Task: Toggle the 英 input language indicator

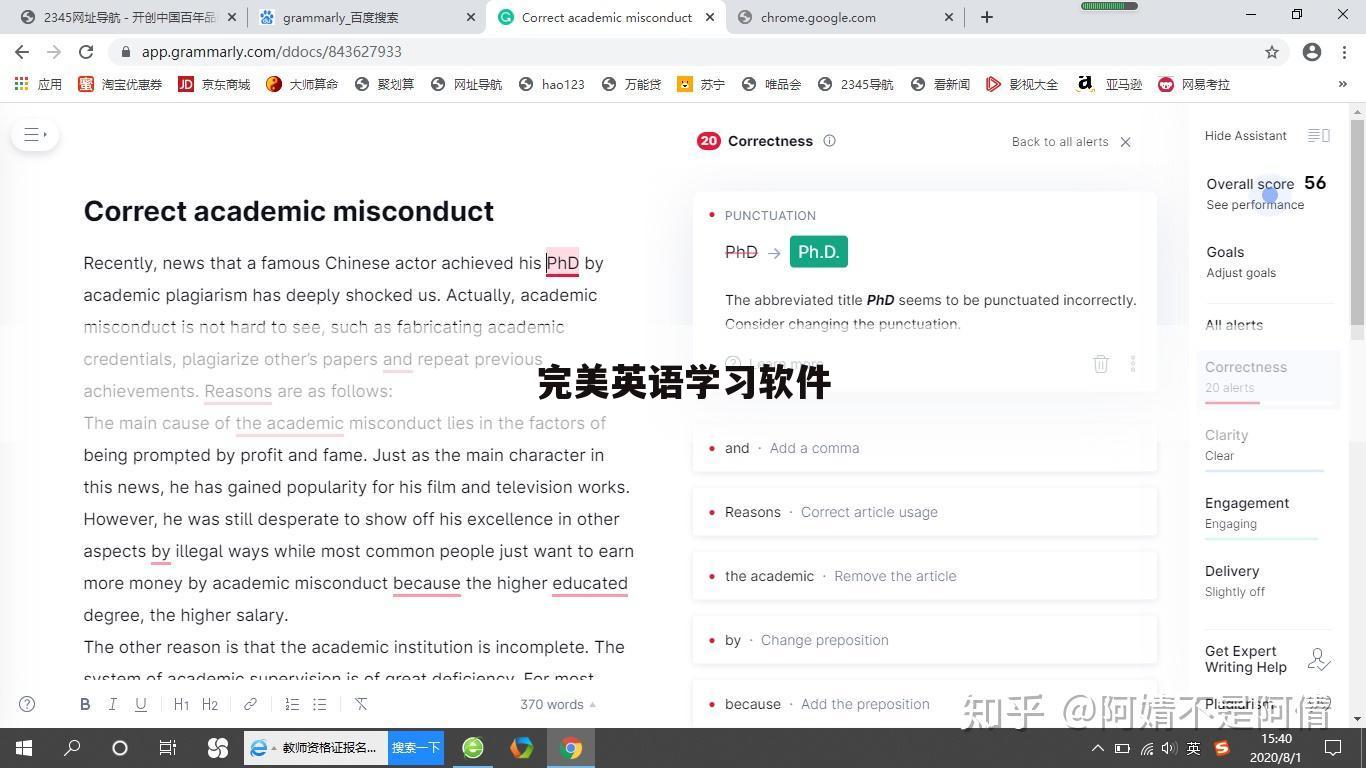Action: click(1194, 747)
